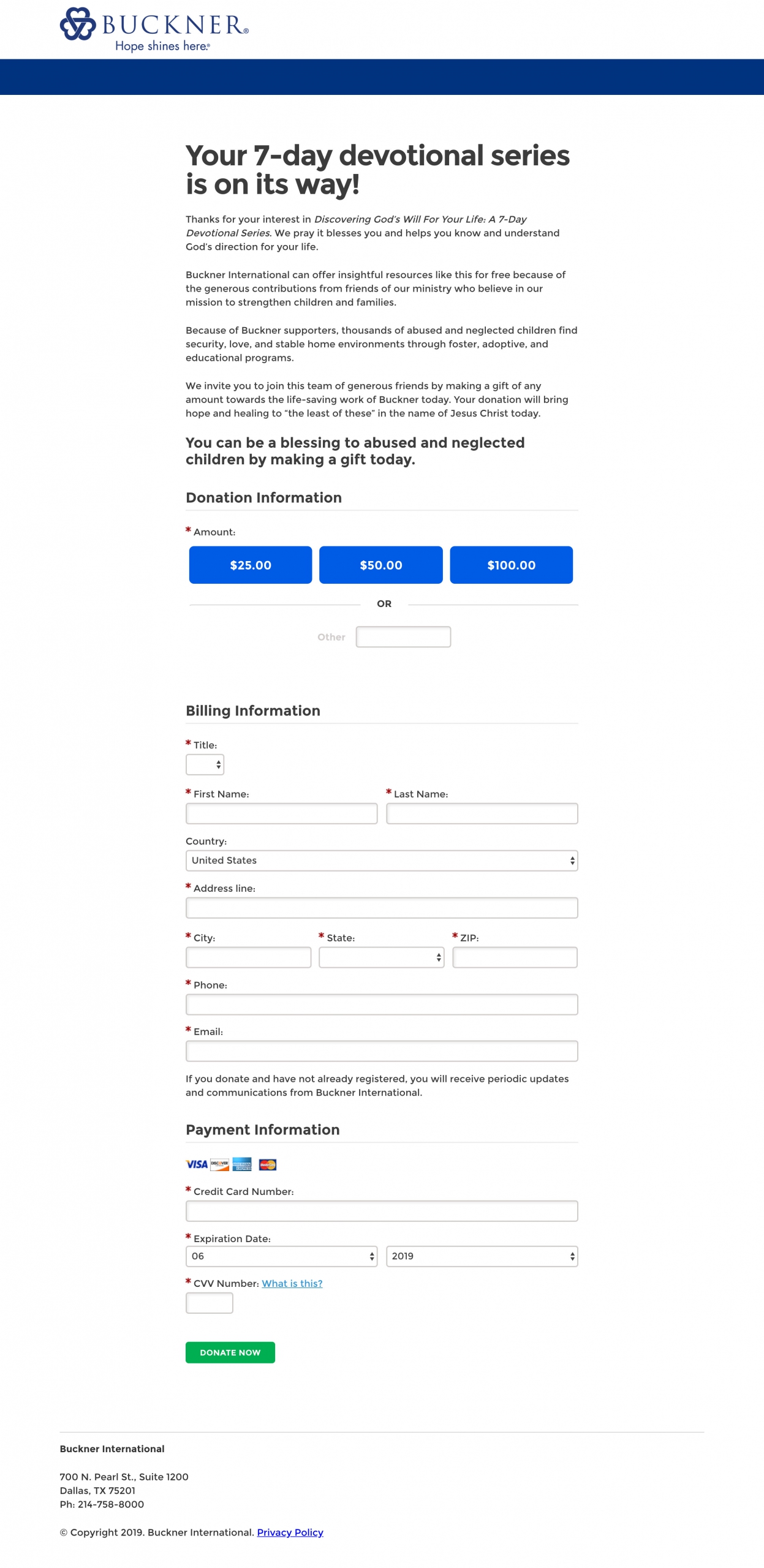
Task: Open the expiration year dropdown
Action: (482, 1256)
